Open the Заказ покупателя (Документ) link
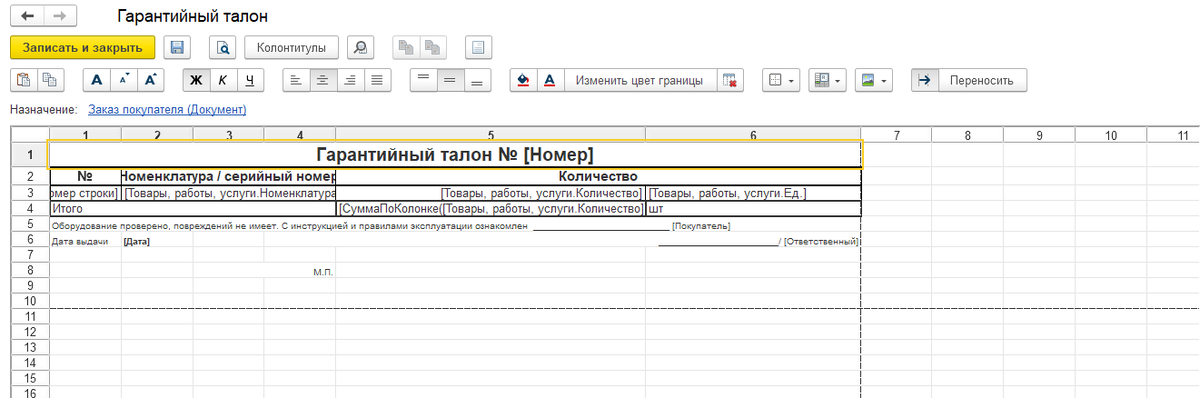Screen dimensions: 1200x398 click(167, 109)
